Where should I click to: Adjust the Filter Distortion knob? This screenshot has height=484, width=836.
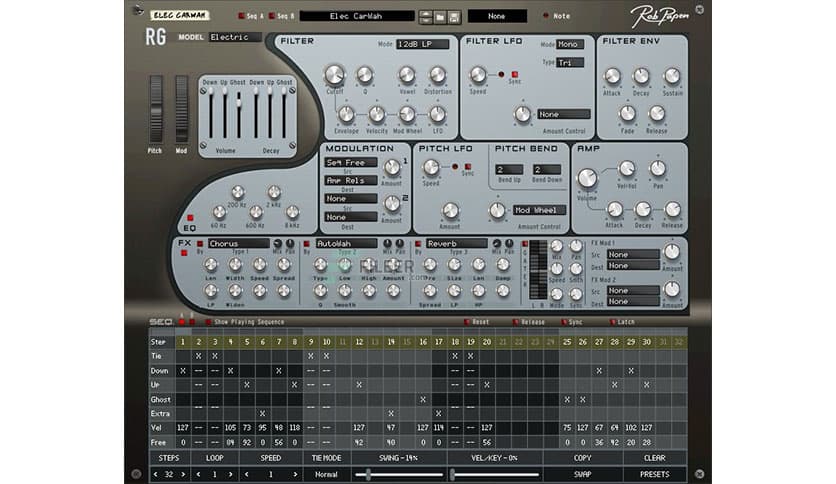(438, 75)
